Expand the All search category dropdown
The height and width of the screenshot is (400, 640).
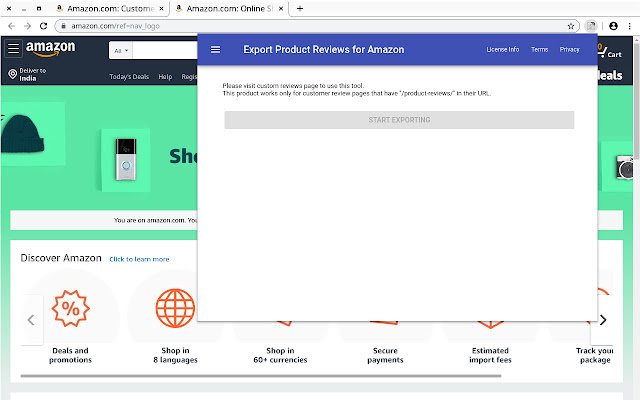pos(121,51)
